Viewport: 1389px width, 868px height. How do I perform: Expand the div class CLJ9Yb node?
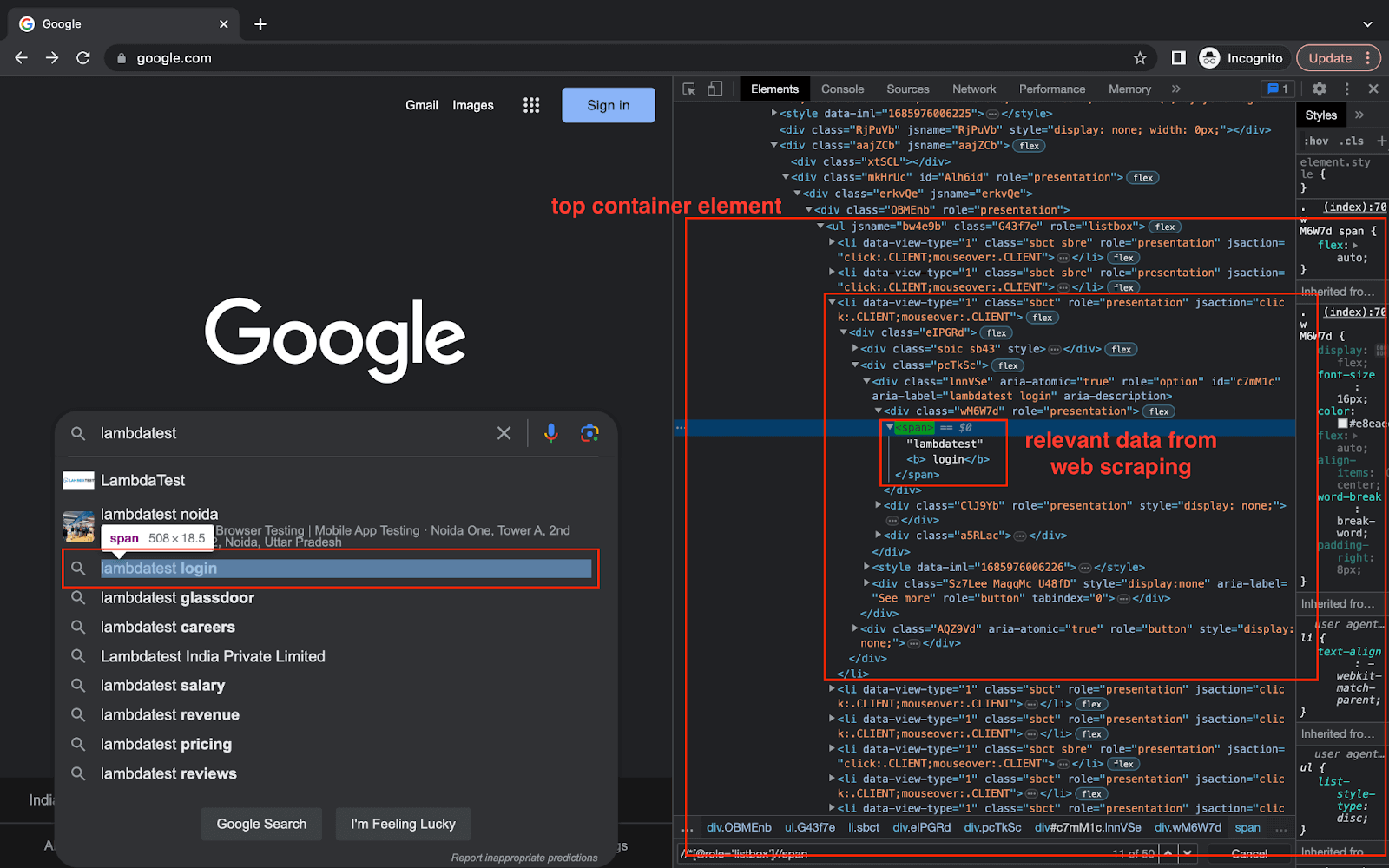click(x=878, y=505)
